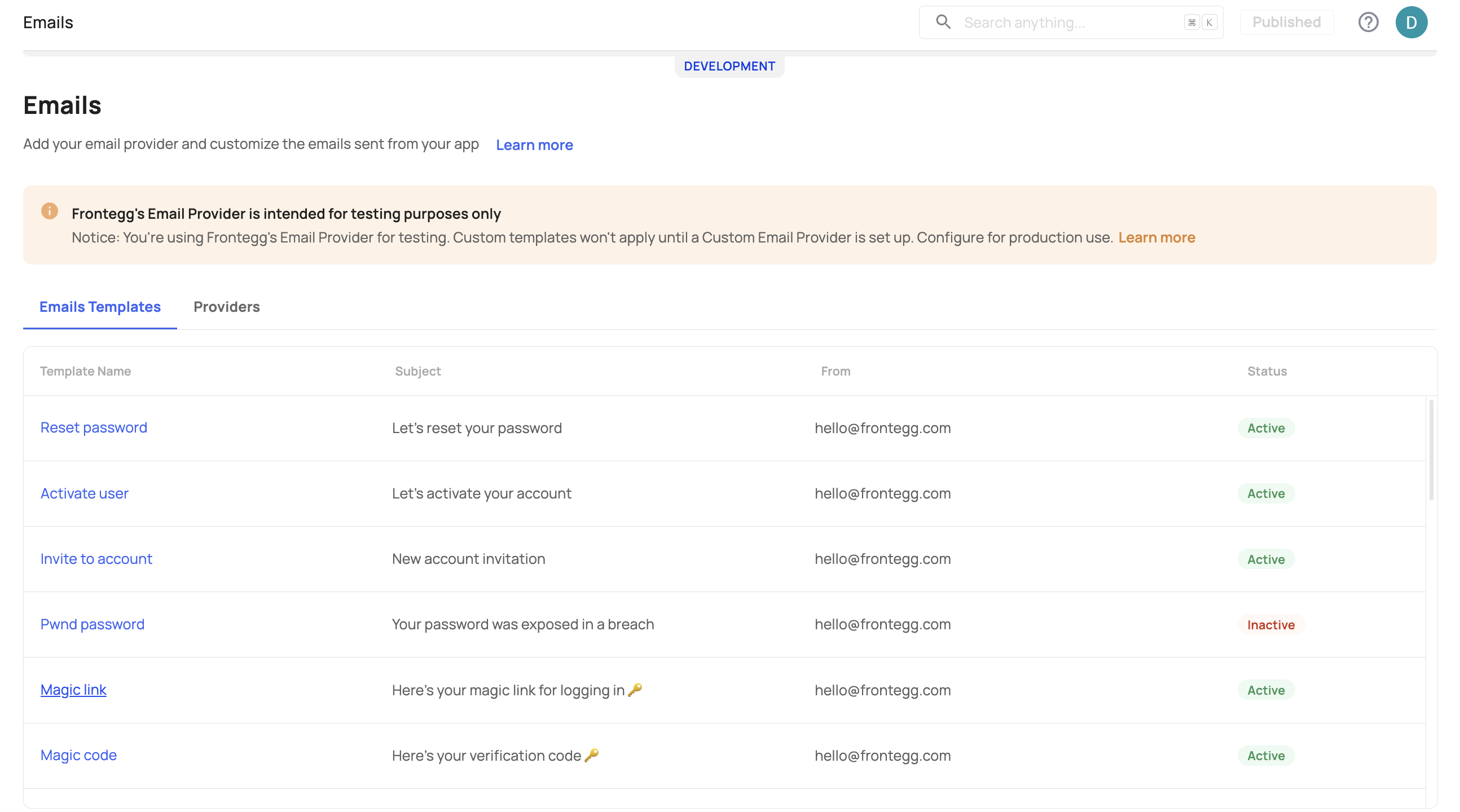The image size is (1460, 812).
Task: Open the user avatar D menu
Action: pos(1411,22)
